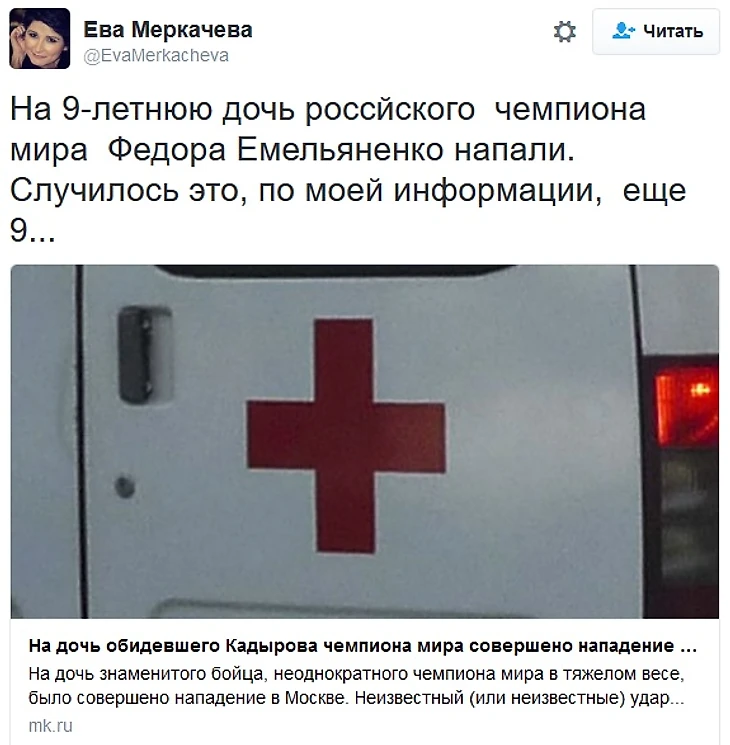Click the dark window strip atop the photo
730x745 pixels.
click(336, 271)
